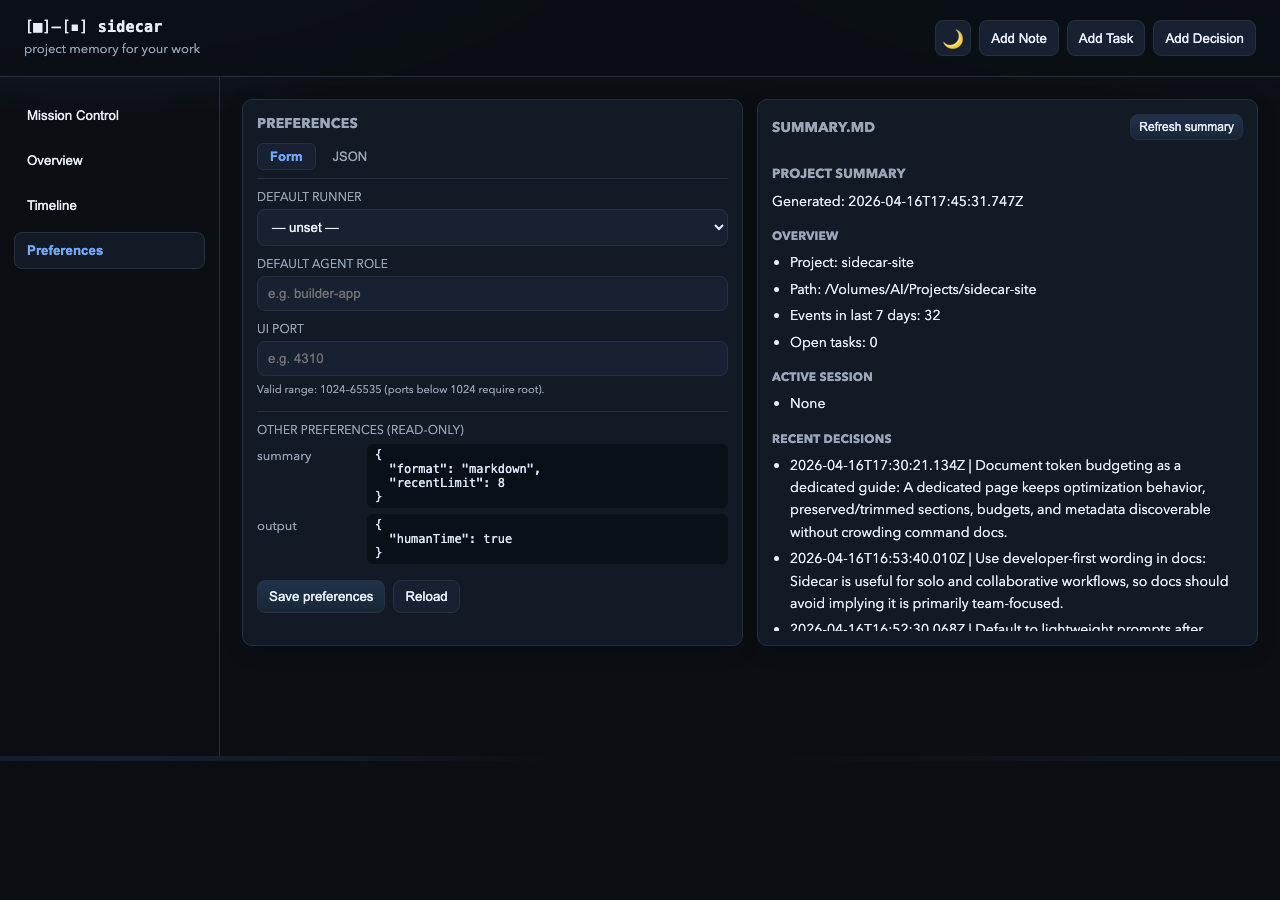Click the summary JSON read-only block

click(547, 476)
